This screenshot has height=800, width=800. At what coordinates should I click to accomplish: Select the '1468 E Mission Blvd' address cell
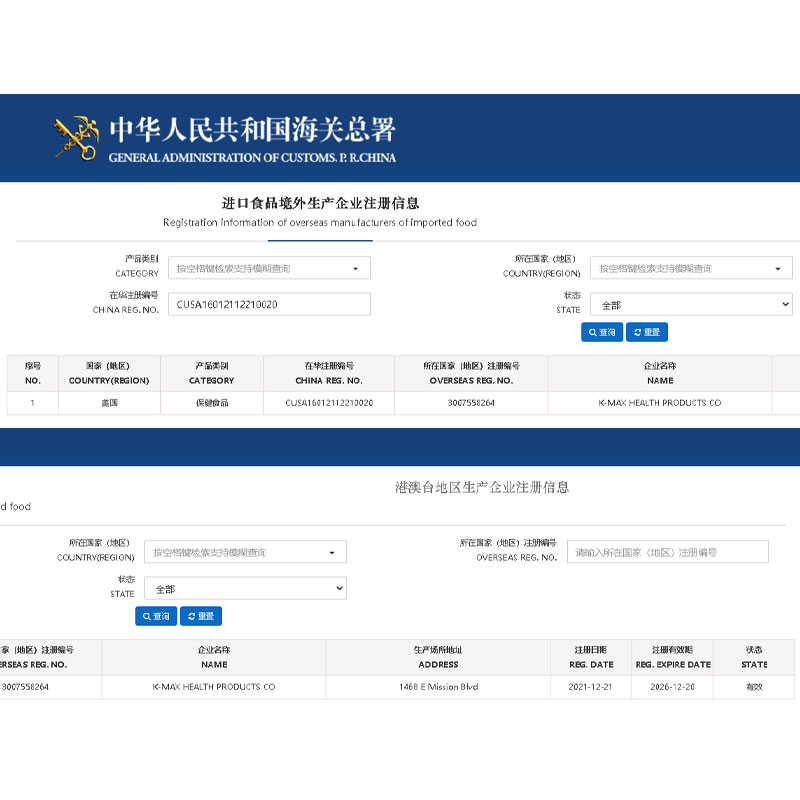click(438, 687)
